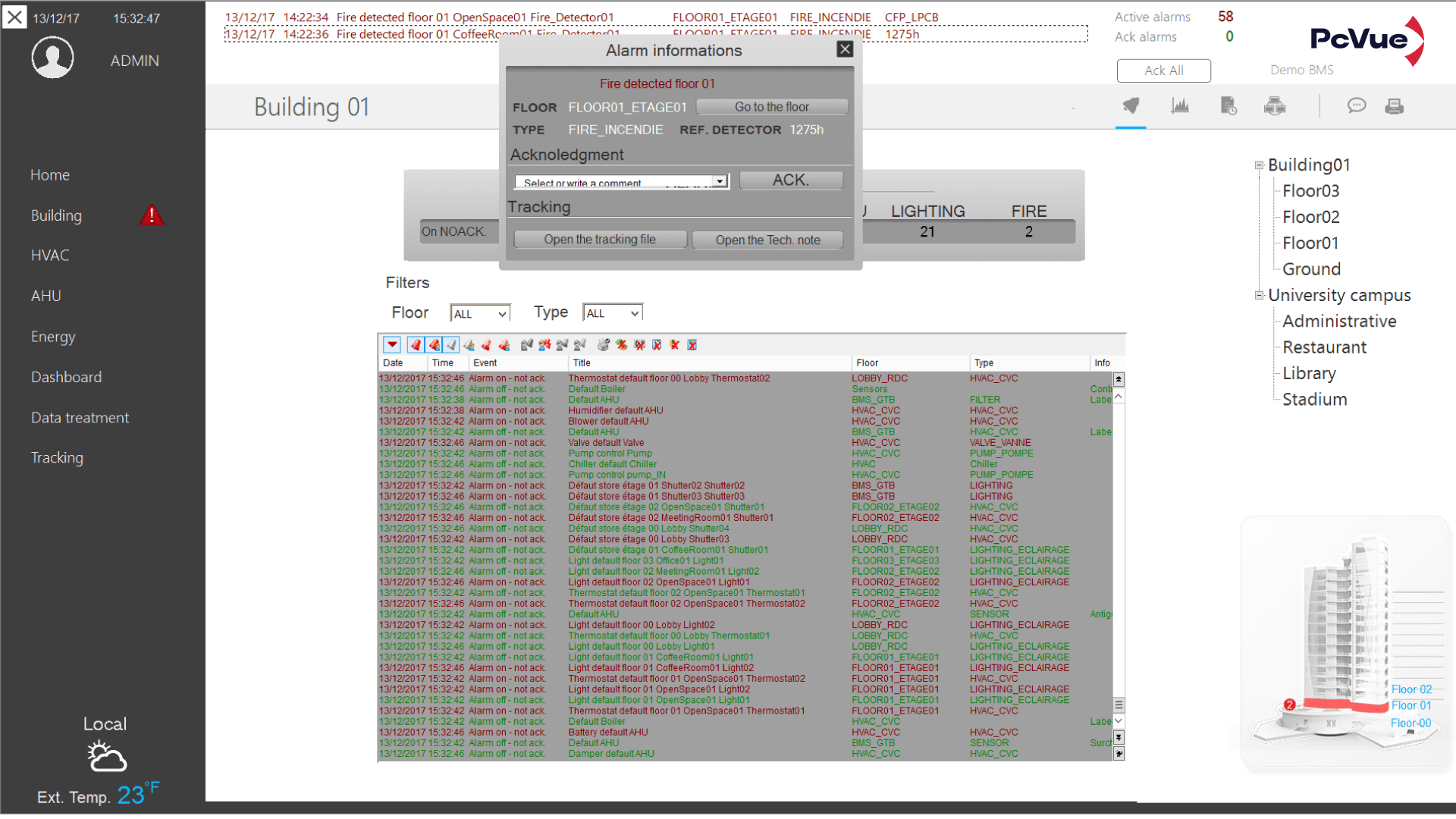This screenshot has height=819, width=1456.
Task: Click the printer icon in top toolbar
Action: pyautogui.click(x=1394, y=106)
